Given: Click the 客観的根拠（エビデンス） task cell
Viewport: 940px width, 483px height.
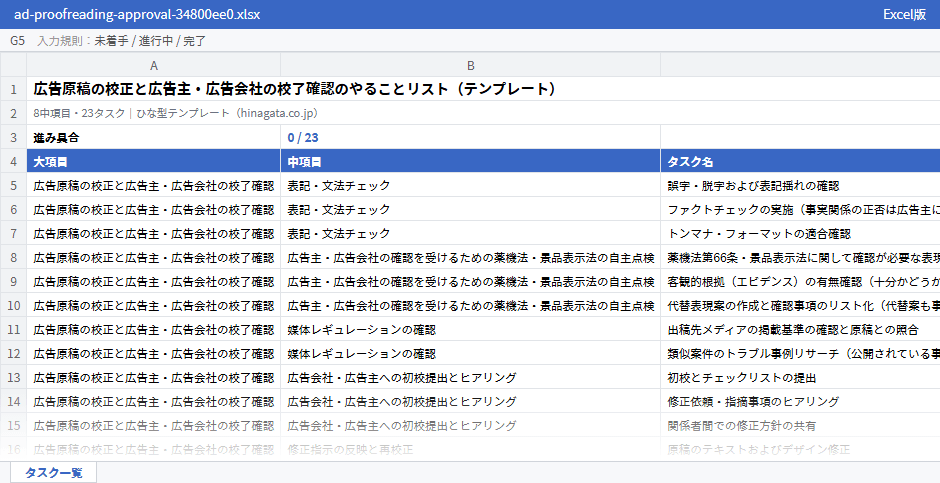Looking at the screenshot, I should pos(800,282).
